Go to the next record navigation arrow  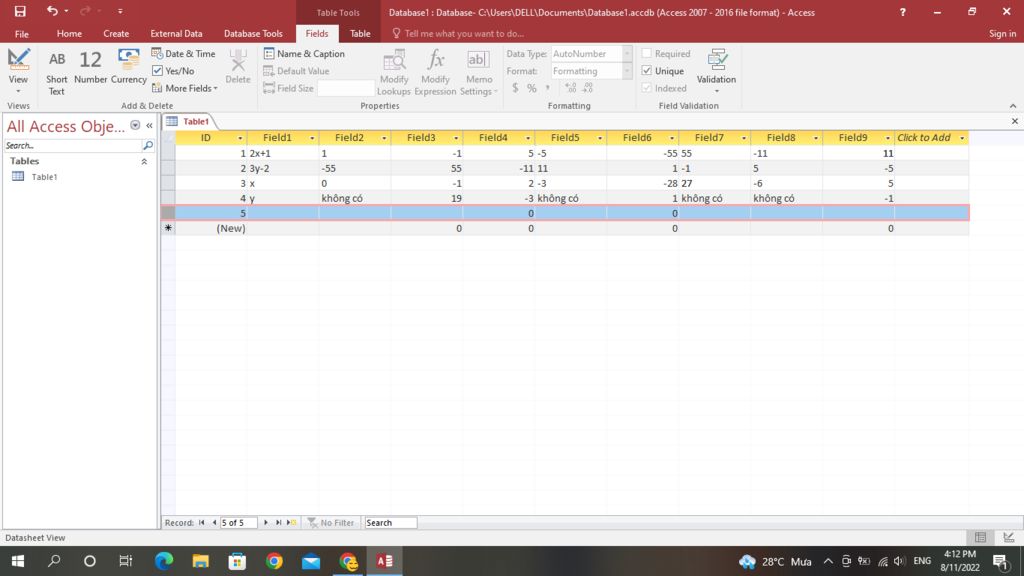[266, 523]
